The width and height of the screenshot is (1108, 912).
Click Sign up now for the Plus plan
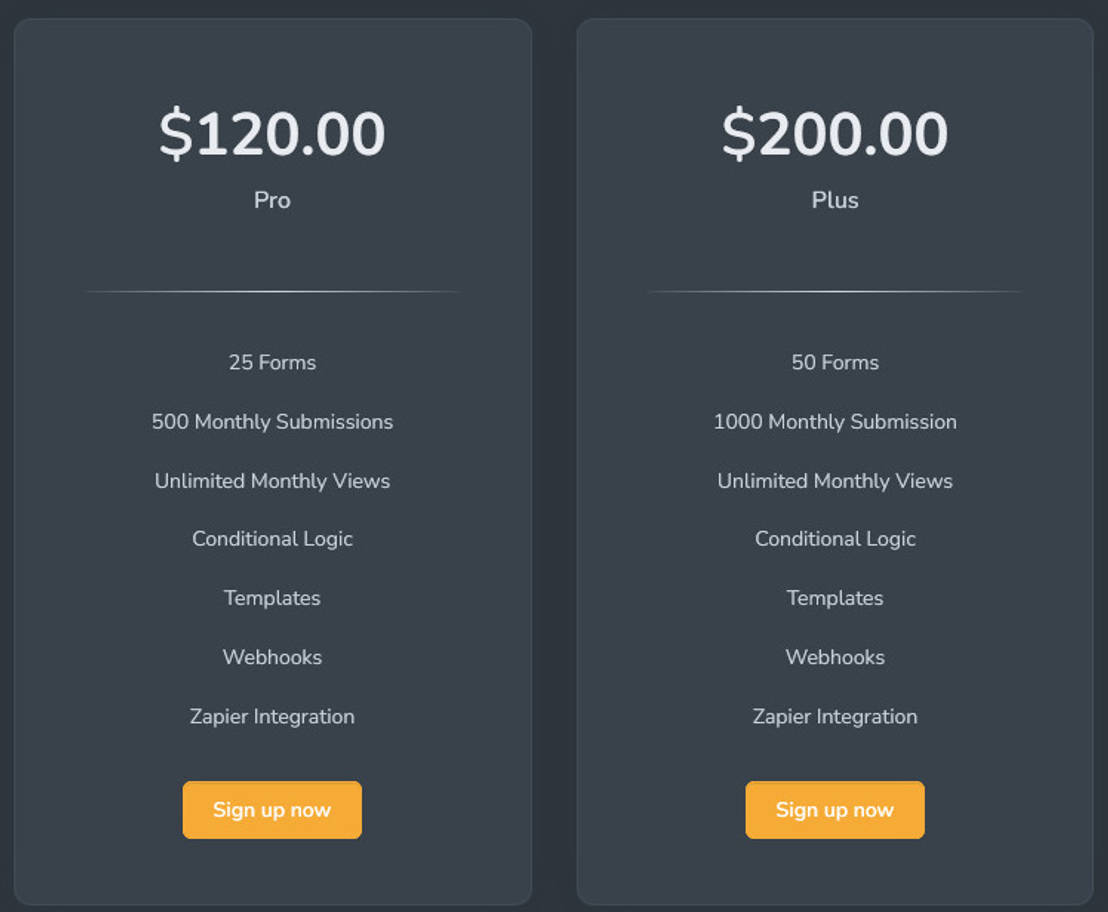coord(835,810)
